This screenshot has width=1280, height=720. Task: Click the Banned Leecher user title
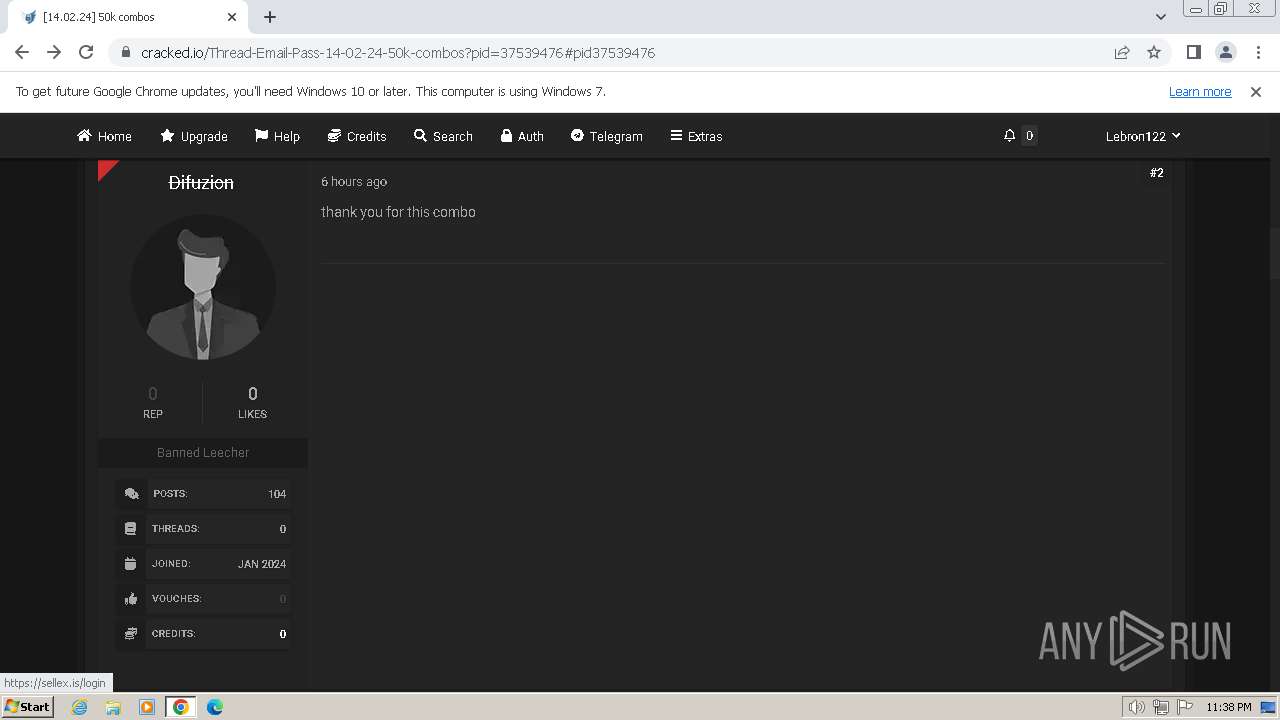(203, 453)
